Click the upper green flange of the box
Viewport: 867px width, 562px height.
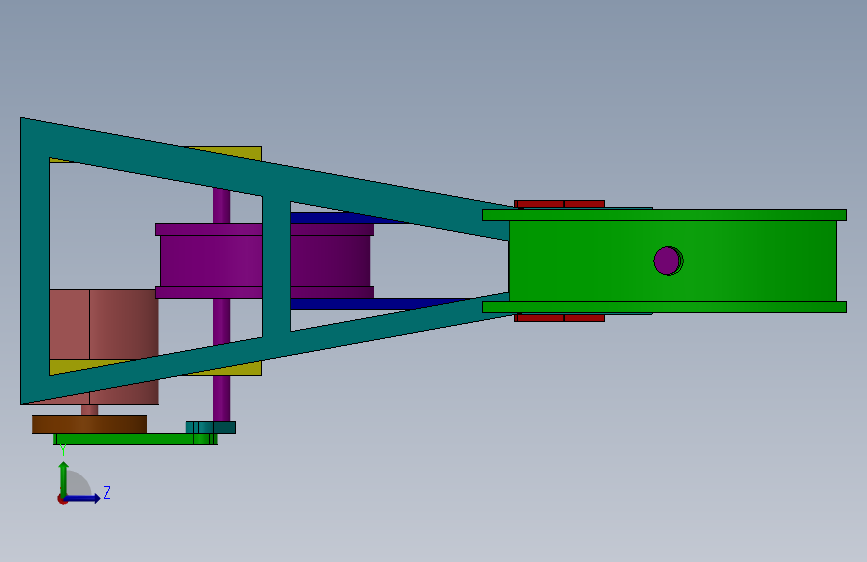(664, 215)
